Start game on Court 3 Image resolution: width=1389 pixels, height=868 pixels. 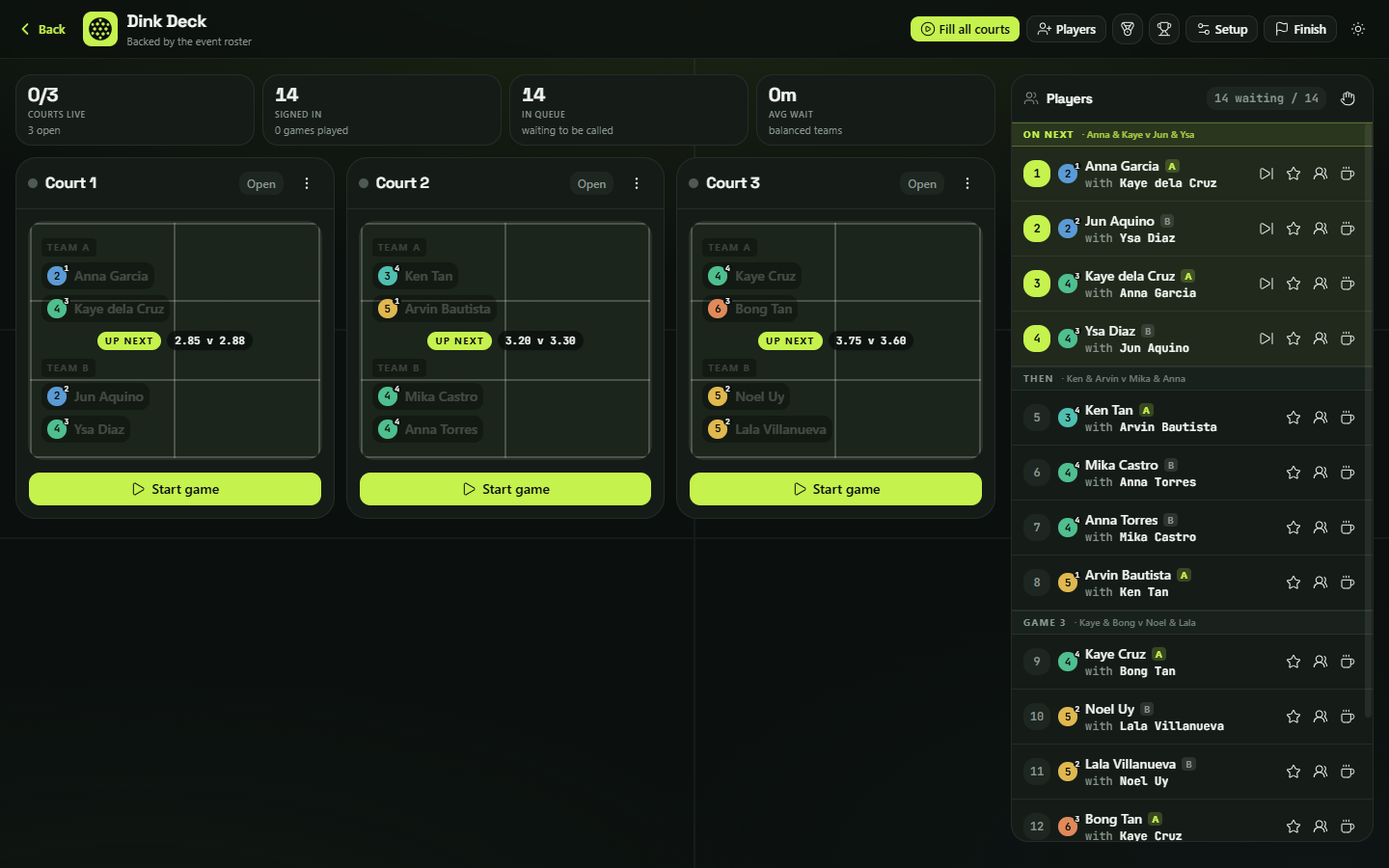click(x=835, y=489)
